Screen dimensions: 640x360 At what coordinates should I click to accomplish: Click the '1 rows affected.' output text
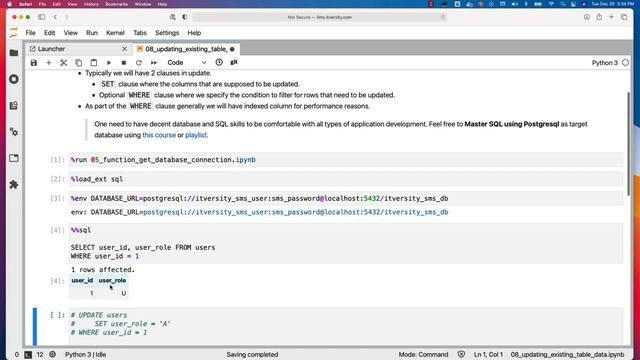102,270
